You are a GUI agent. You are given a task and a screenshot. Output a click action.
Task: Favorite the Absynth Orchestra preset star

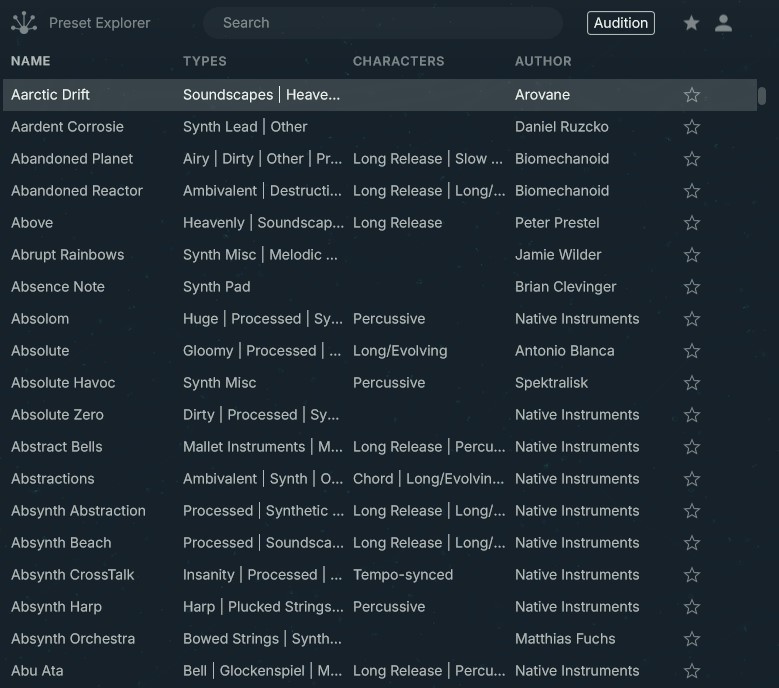click(692, 639)
